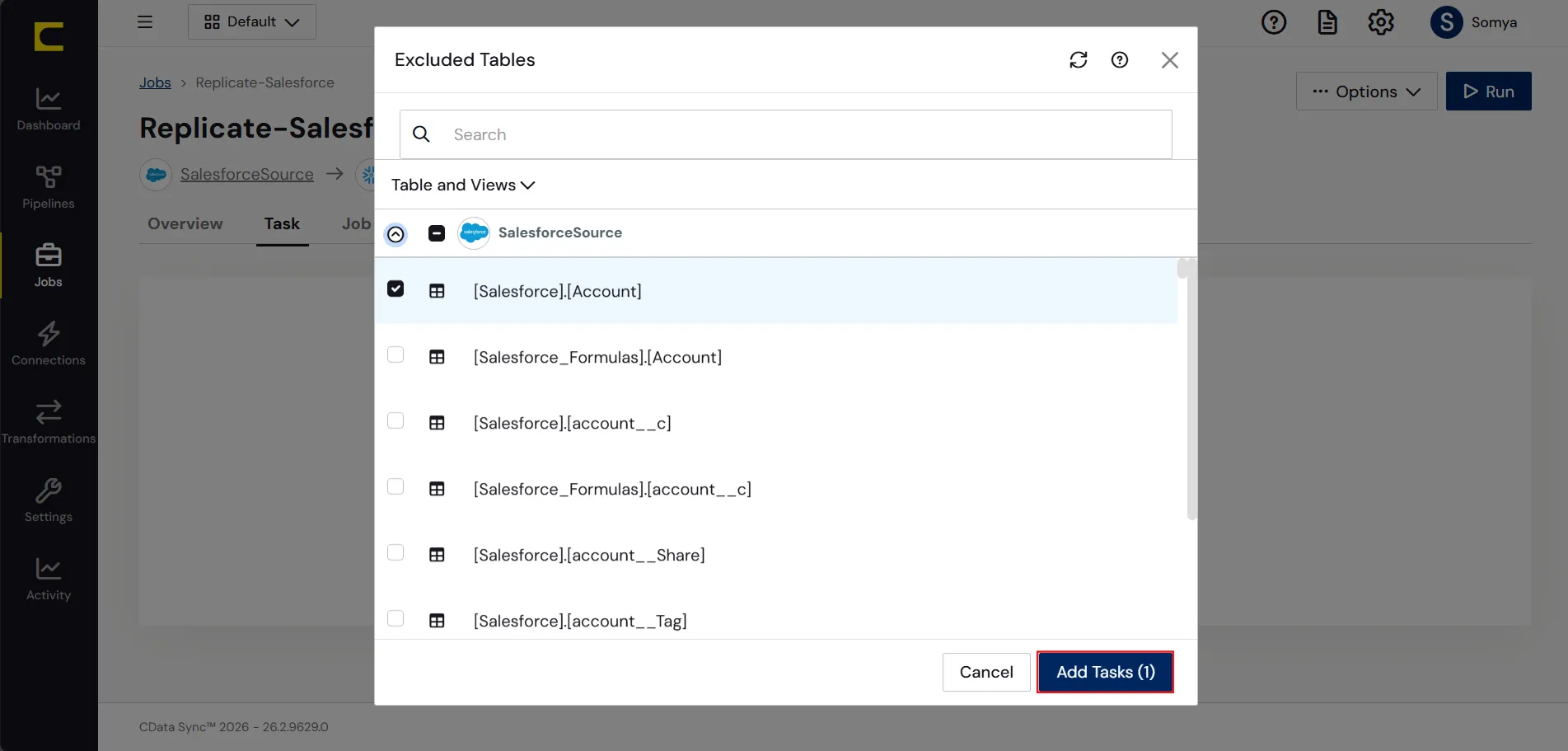Toggle the SalesforceSource select-all checkbox
This screenshot has width=1568, height=751.
point(437,233)
